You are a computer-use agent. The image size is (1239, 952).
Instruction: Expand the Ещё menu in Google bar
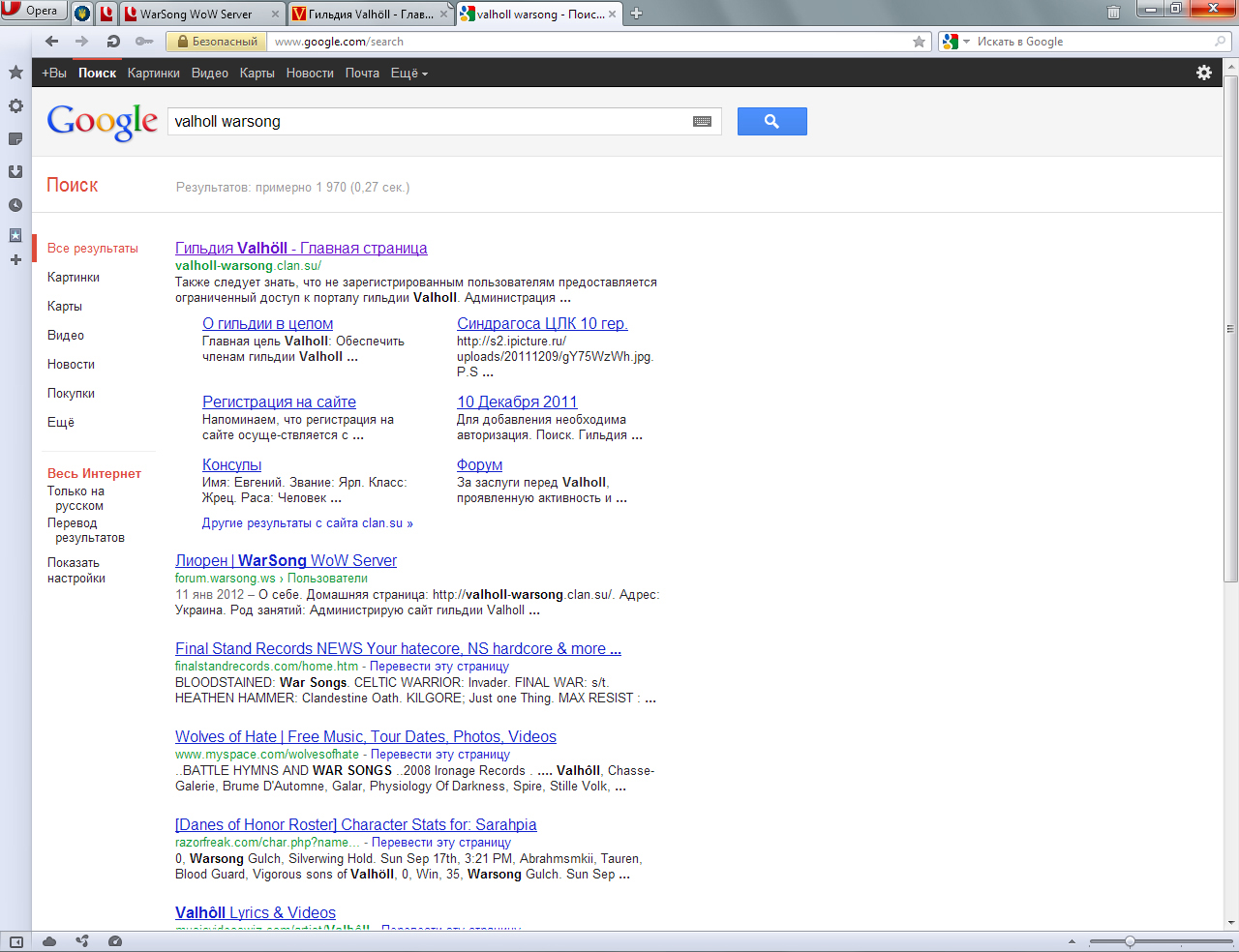[408, 74]
